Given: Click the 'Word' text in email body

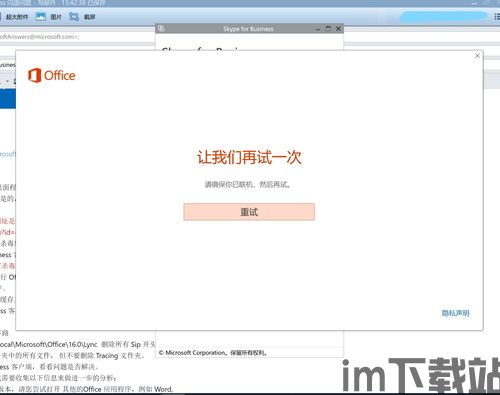Looking at the screenshot, I should (163, 389).
